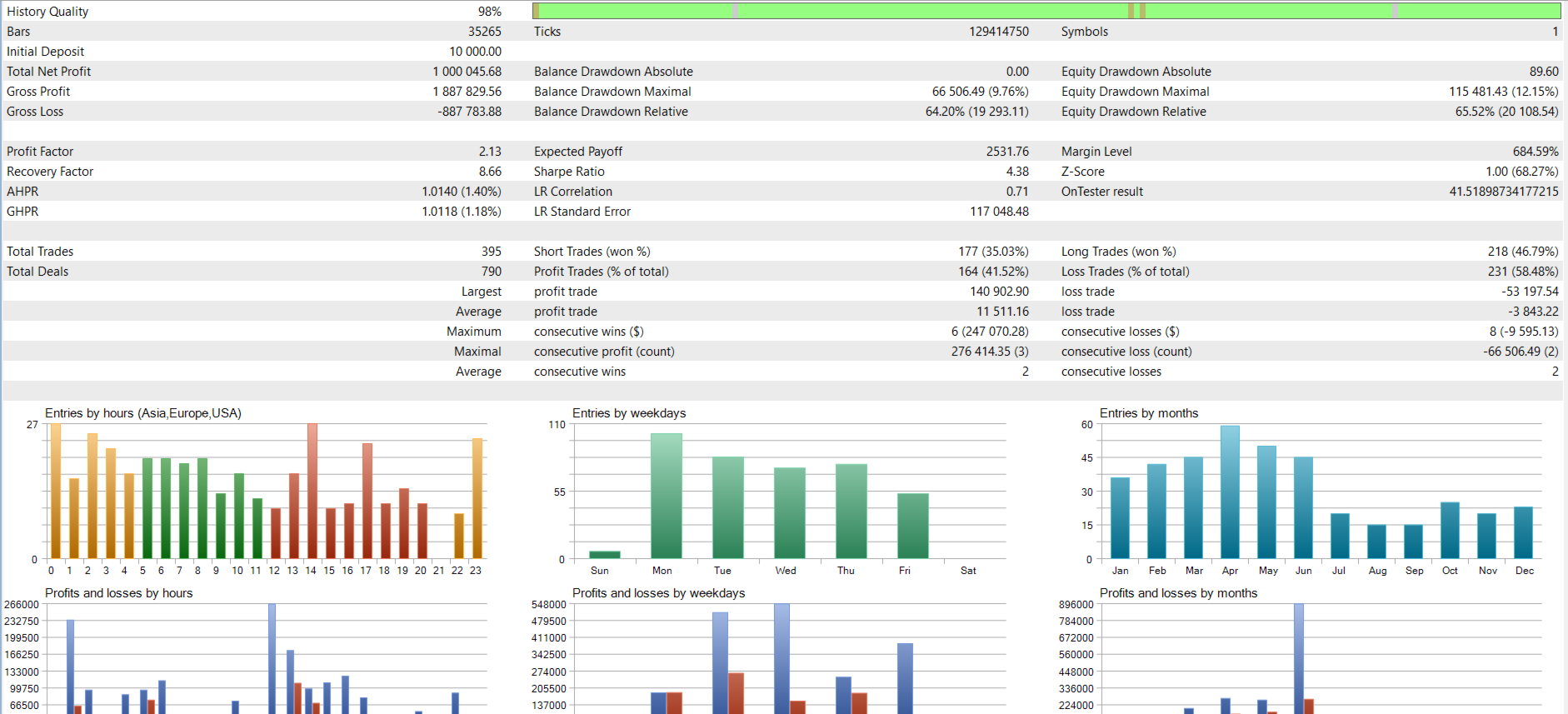1568x714 pixels.
Task: Click Equity Drawdown Maximal value 115 481.43 (12.15%)
Action: click(x=1504, y=92)
